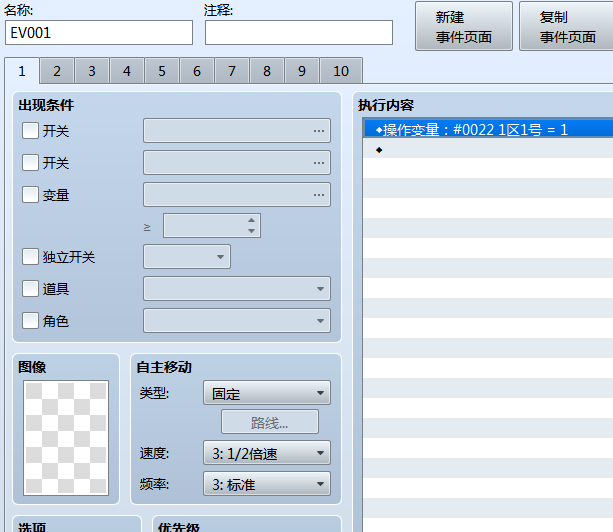Click the empty 注释 input field

[x=299, y=32]
